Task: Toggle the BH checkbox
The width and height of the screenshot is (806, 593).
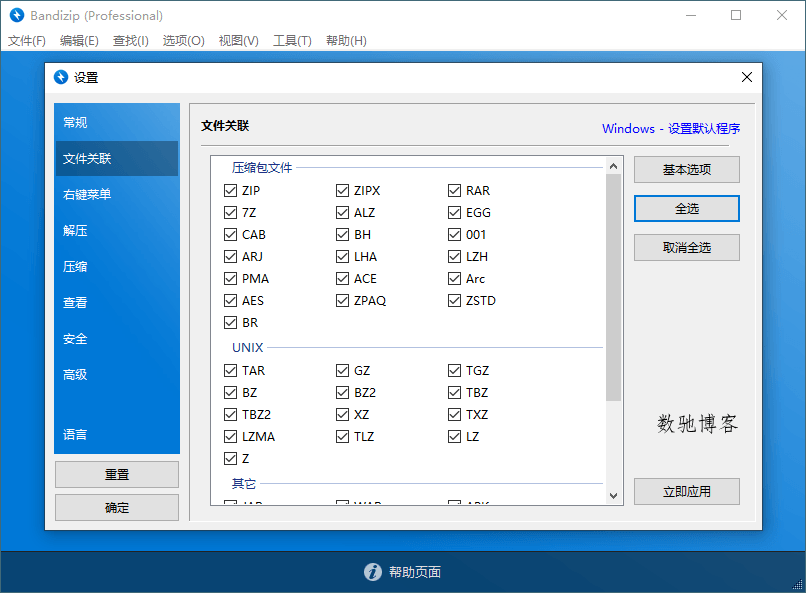Action: pyautogui.click(x=342, y=234)
